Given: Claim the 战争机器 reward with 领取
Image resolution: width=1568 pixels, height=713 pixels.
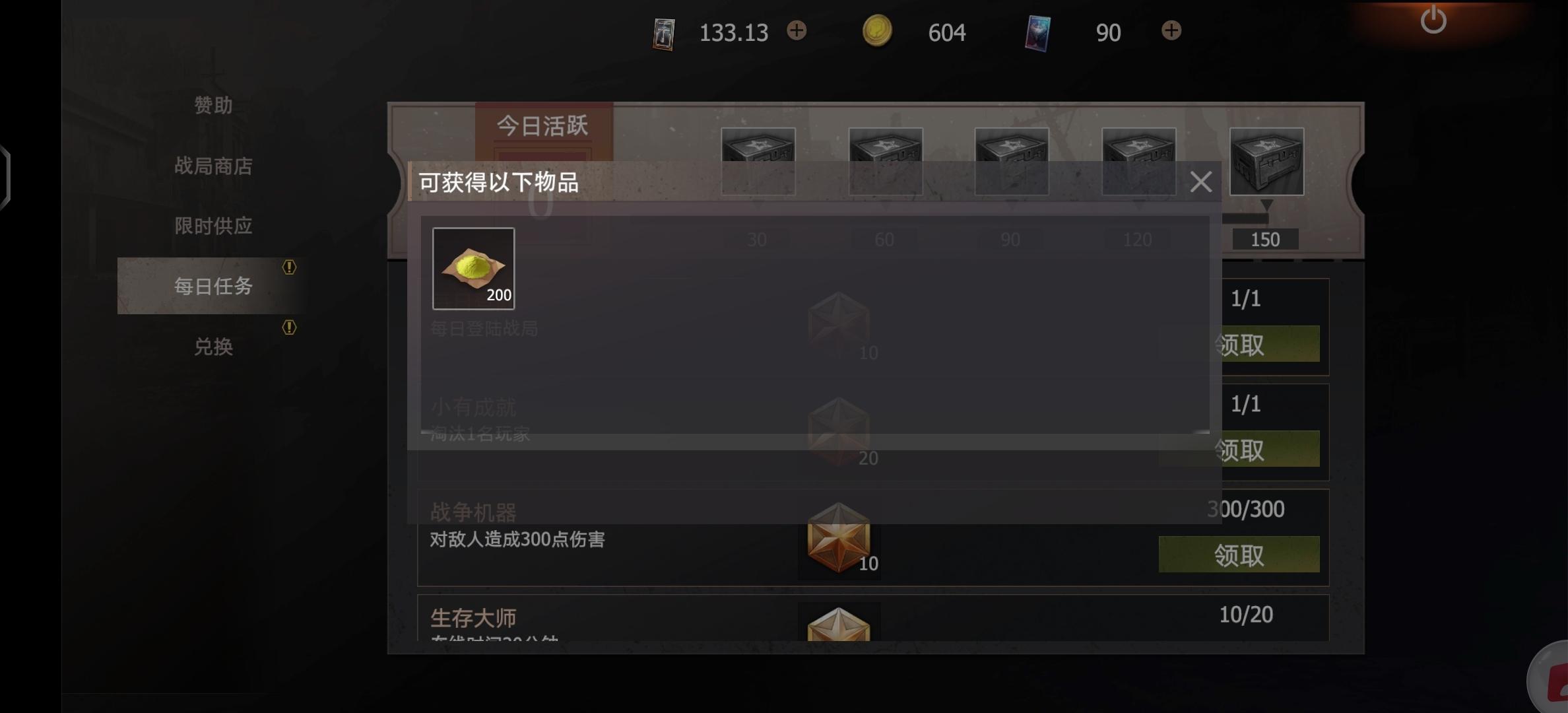Looking at the screenshot, I should (1239, 555).
